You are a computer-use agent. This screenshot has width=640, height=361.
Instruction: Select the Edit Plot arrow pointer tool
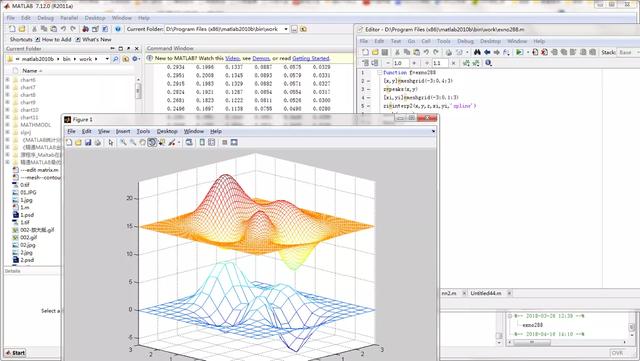coord(111,143)
